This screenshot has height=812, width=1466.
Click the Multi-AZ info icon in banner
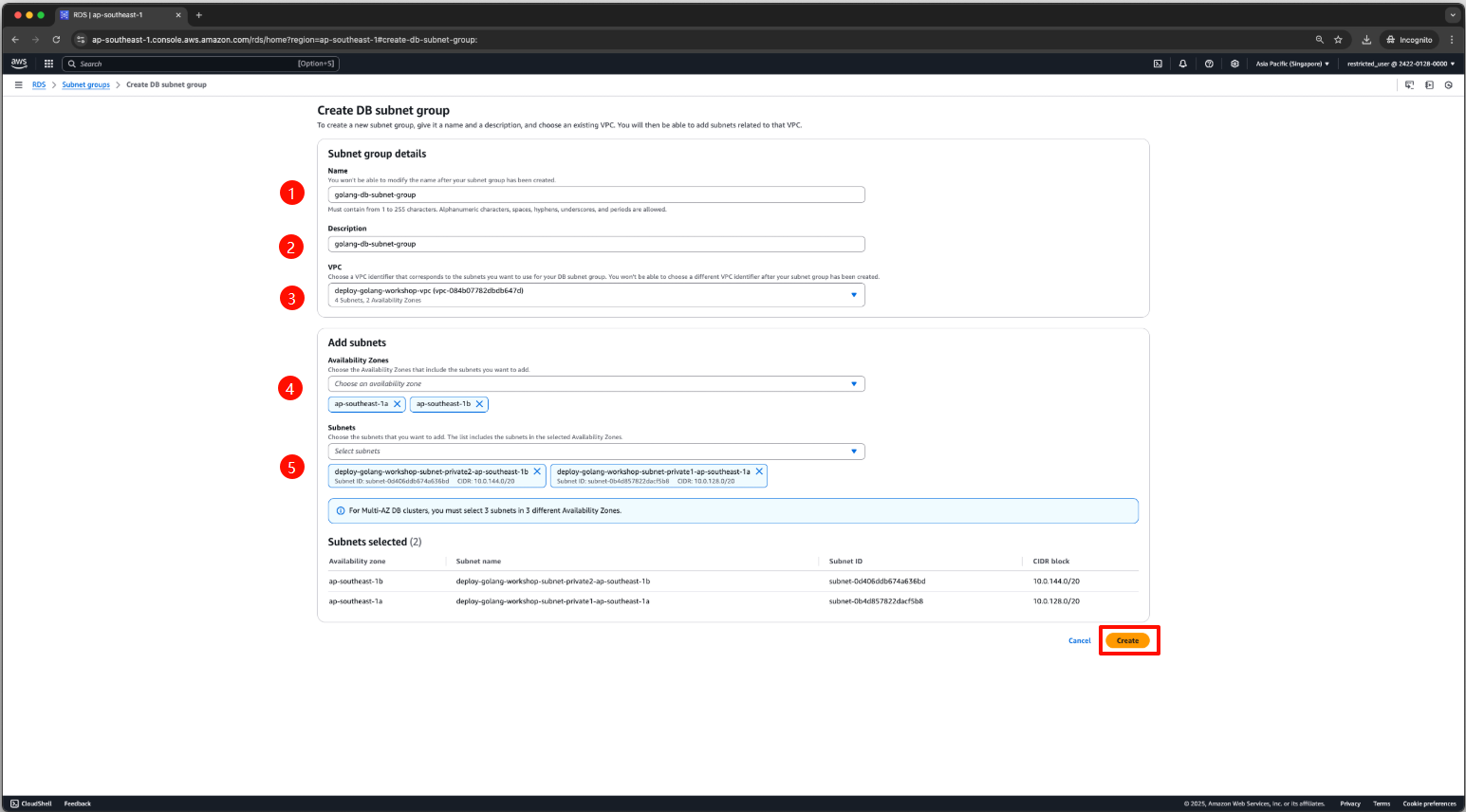(341, 510)
